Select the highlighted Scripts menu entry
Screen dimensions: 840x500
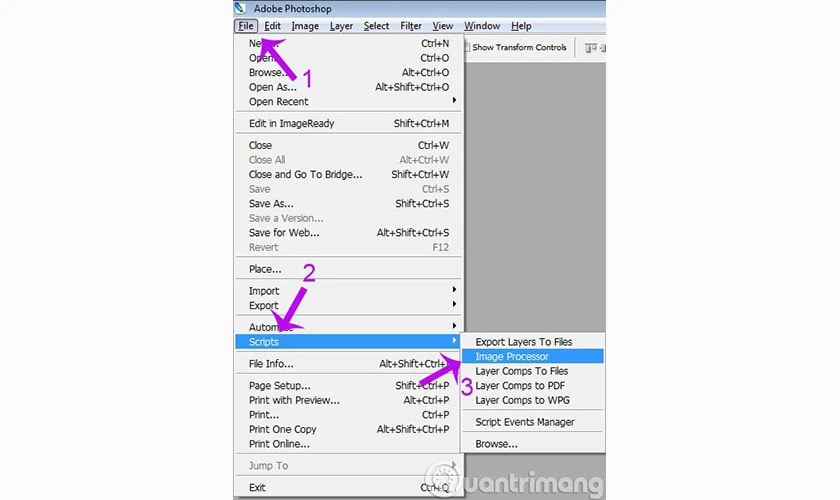348,341
